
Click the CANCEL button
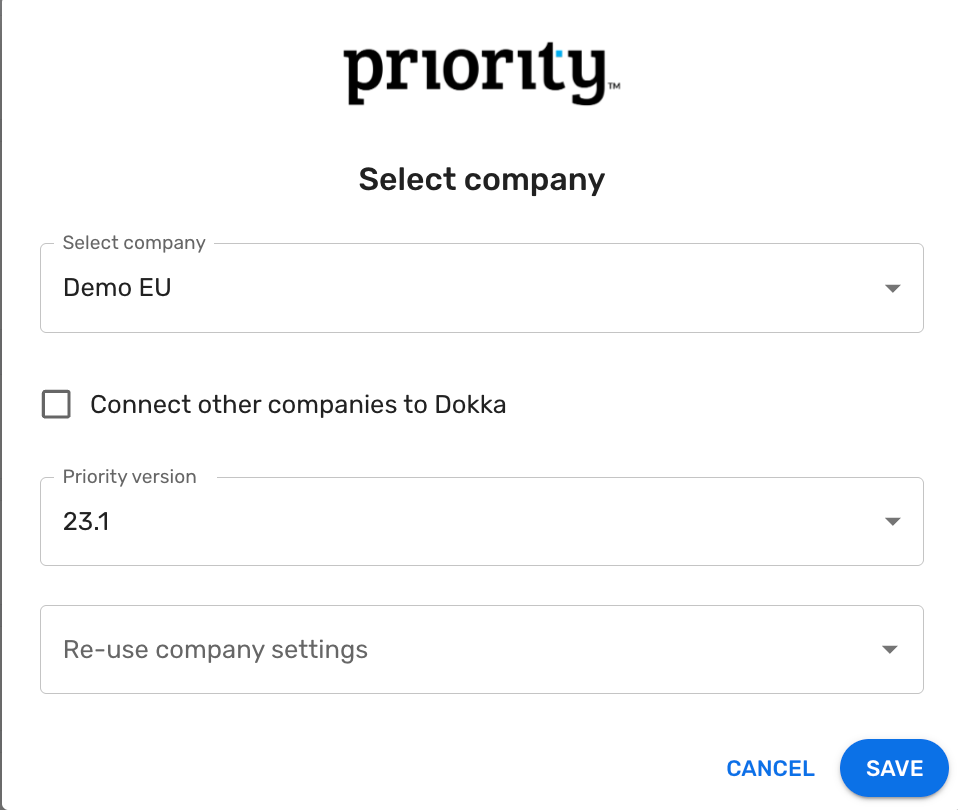770,768
